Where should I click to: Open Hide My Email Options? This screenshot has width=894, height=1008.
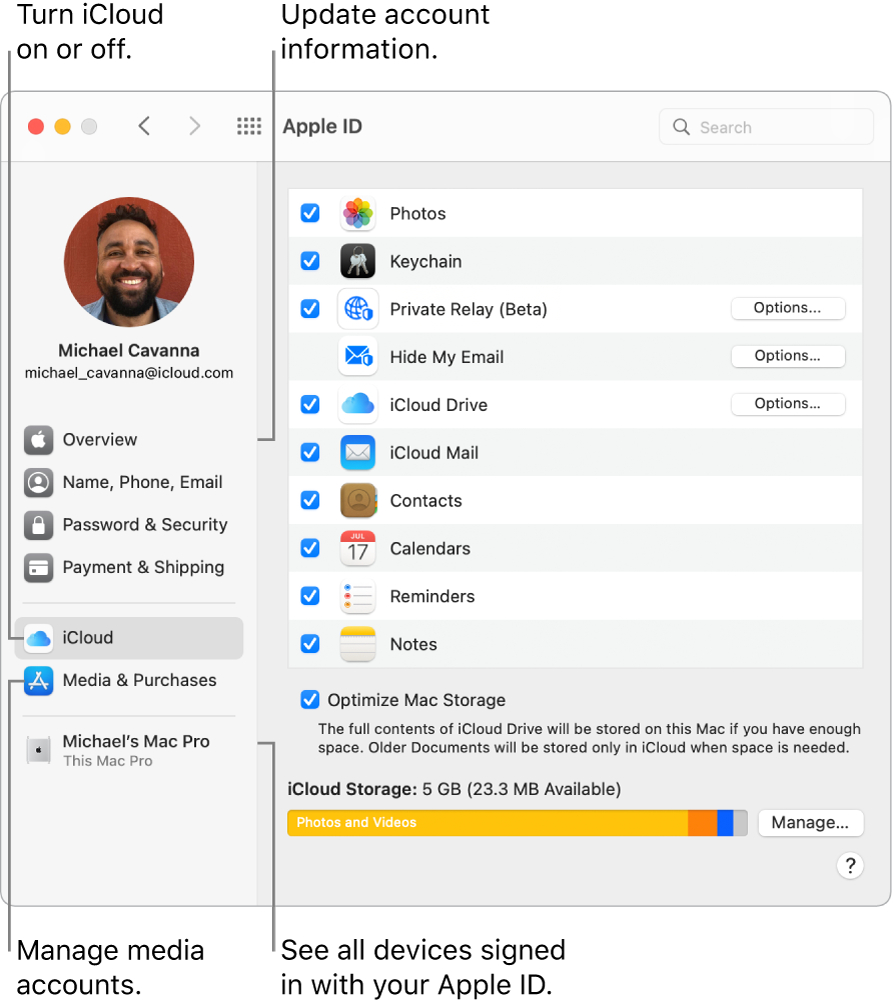click(788, 356)
